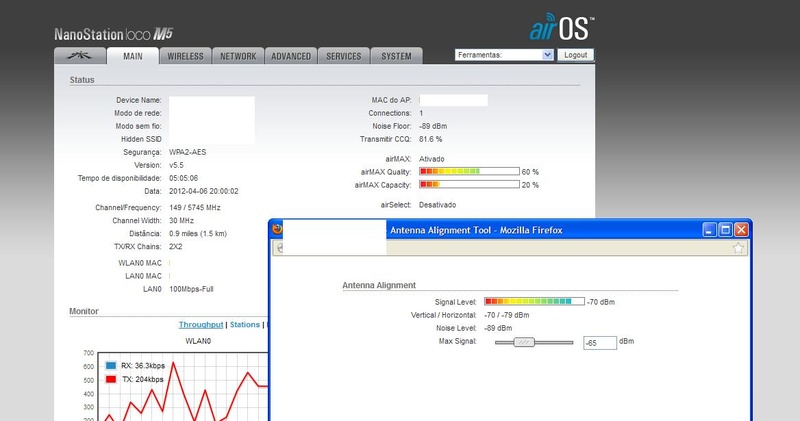Select the airMAX status Ativado
Viewport: 800px width, 421px height.
coord(432,159)
